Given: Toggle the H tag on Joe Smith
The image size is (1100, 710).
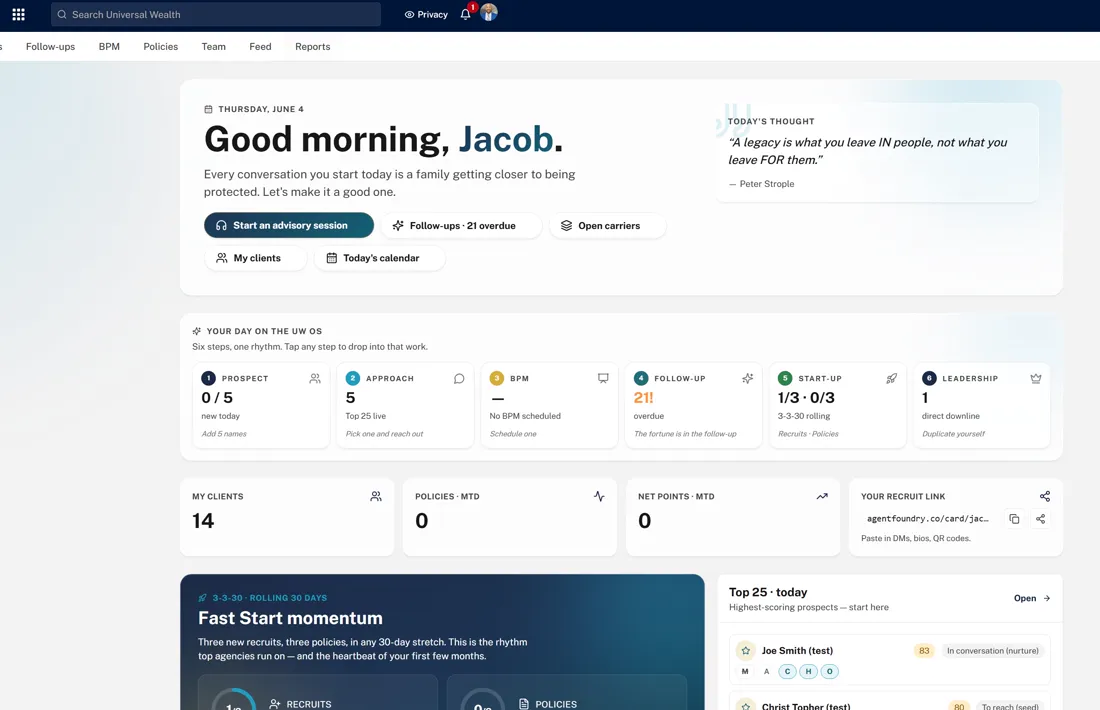Looking at the screenshot, I should 808,671.
